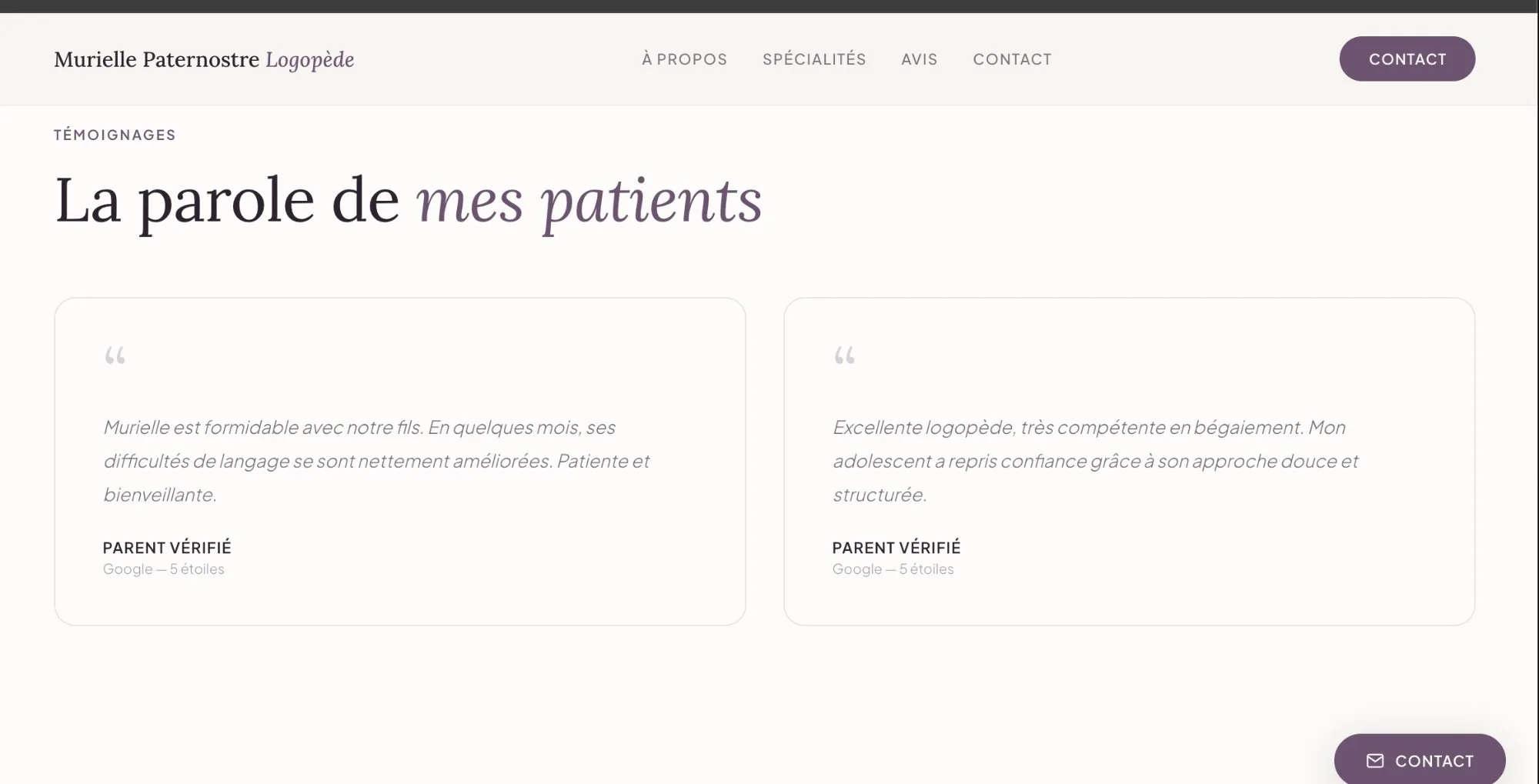Select the AVIS navigation link
The width and height of the screenshot is (1539, 784).
919,59
